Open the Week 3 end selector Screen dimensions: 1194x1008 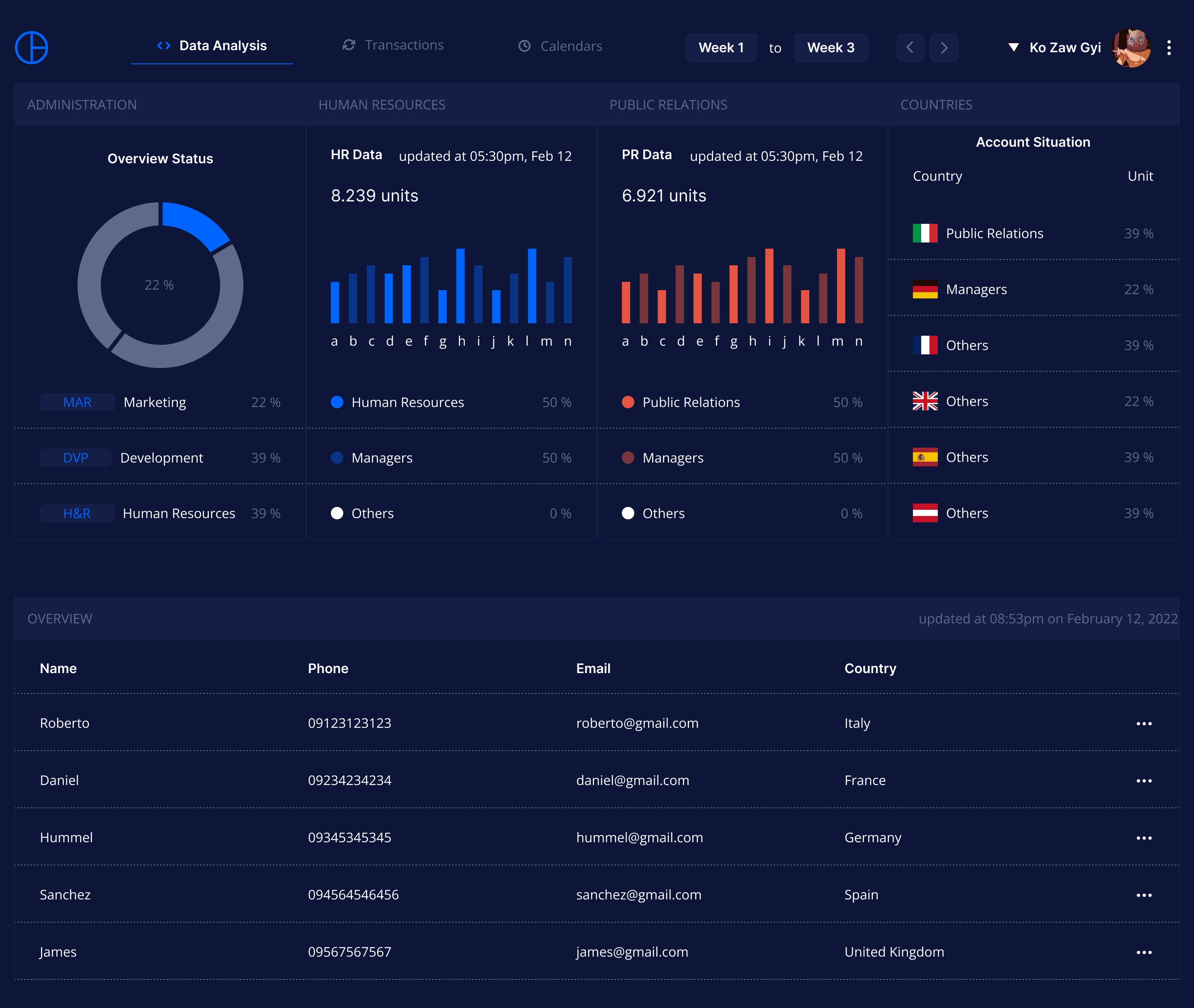point(830,47)
